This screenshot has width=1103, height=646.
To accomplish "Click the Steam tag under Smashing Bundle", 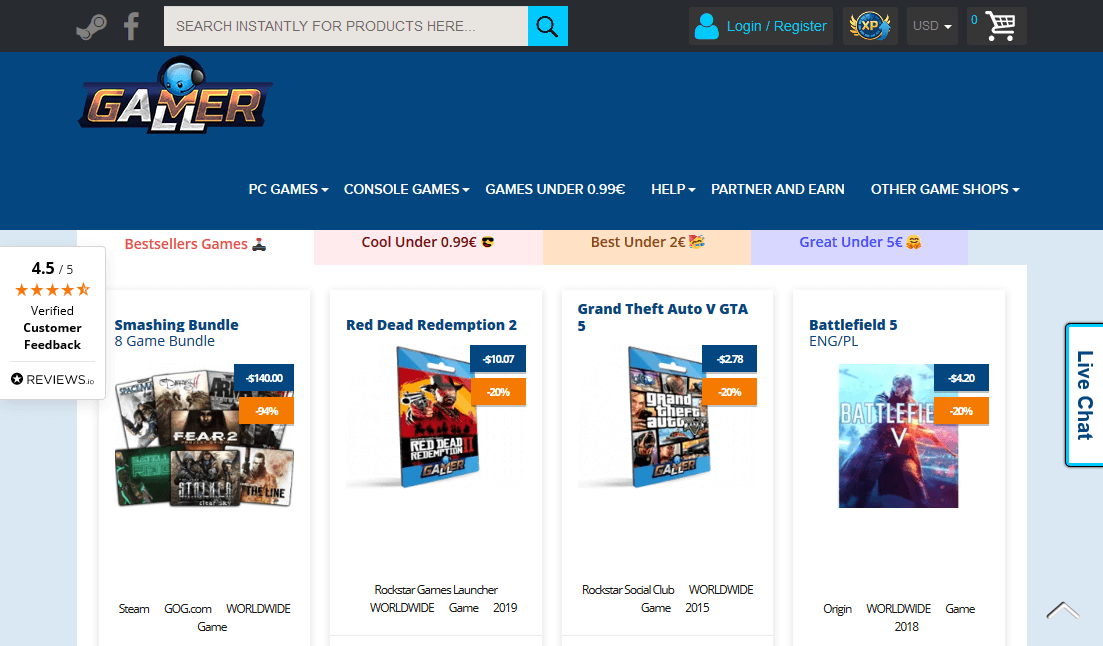I will [134, 609].
